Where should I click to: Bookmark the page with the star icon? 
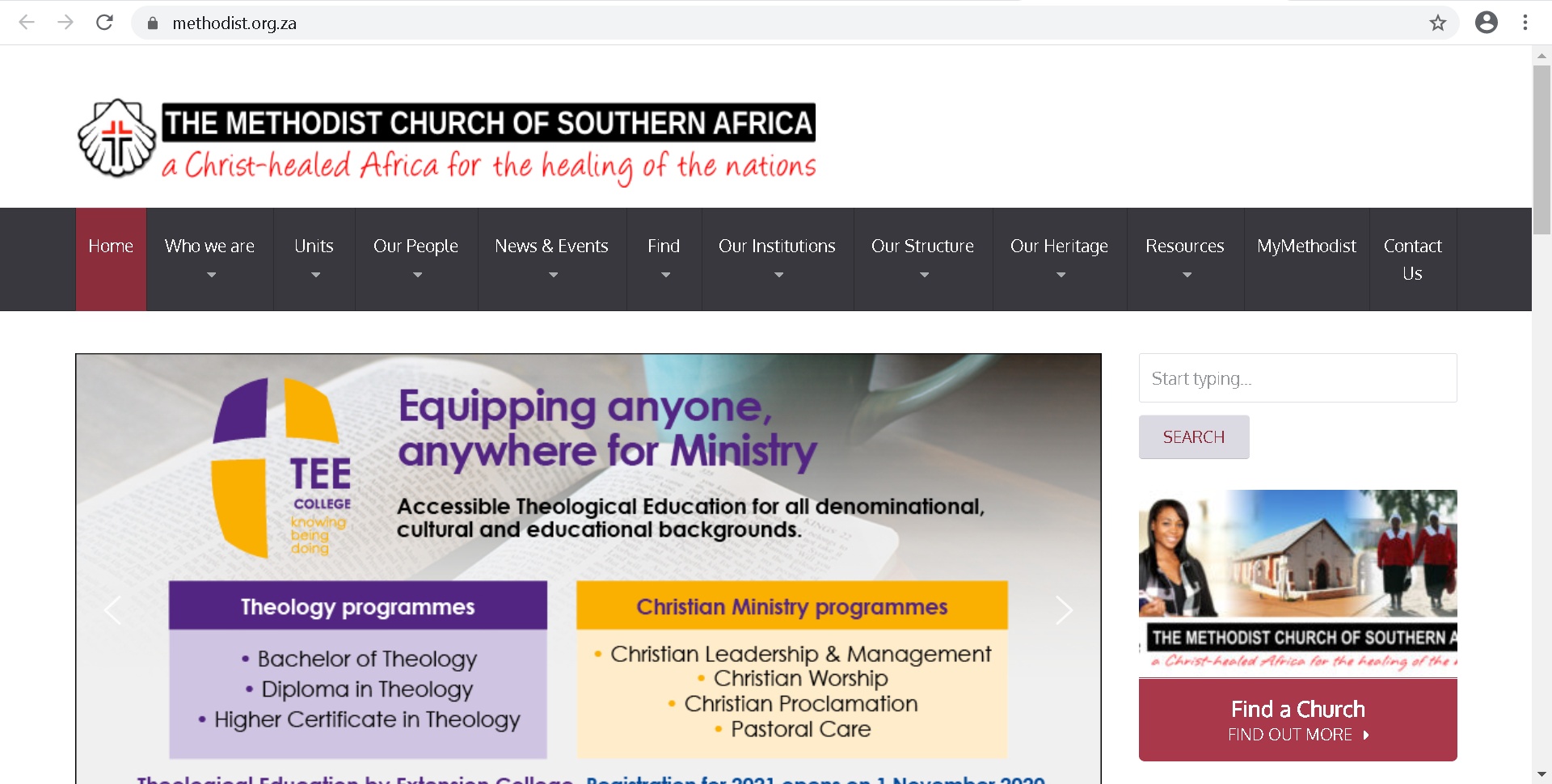click(1439, 23)
